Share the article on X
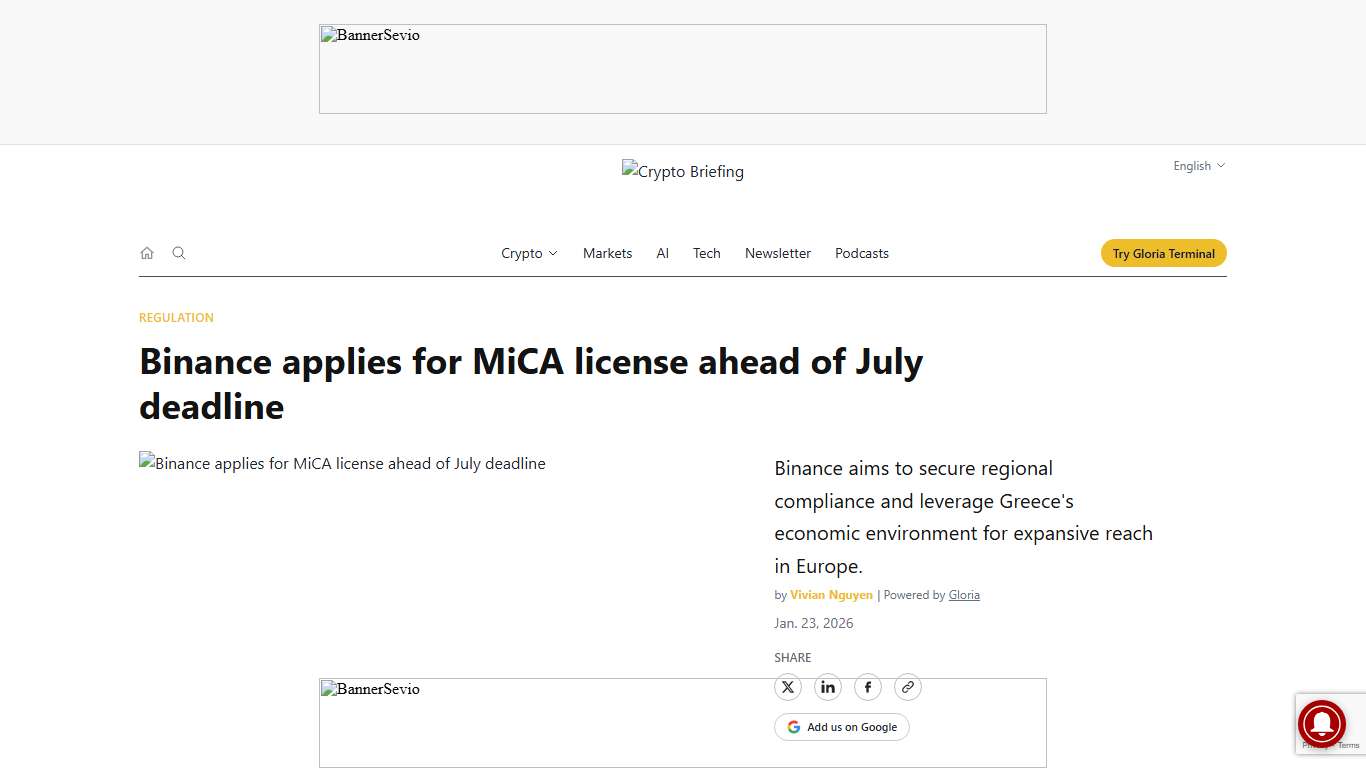 pos(788,687)
